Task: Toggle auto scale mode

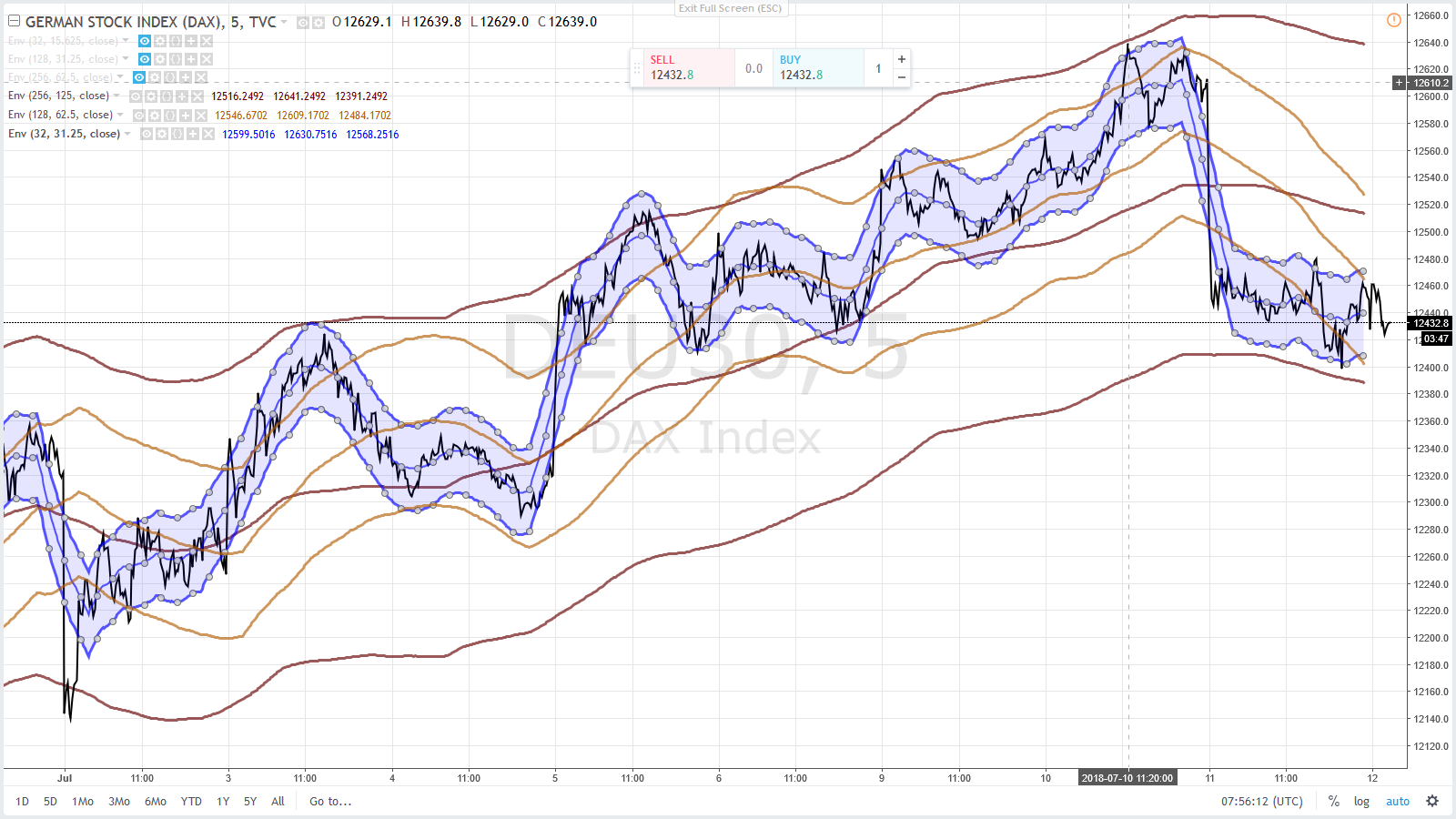Action: pos(1398,801)
